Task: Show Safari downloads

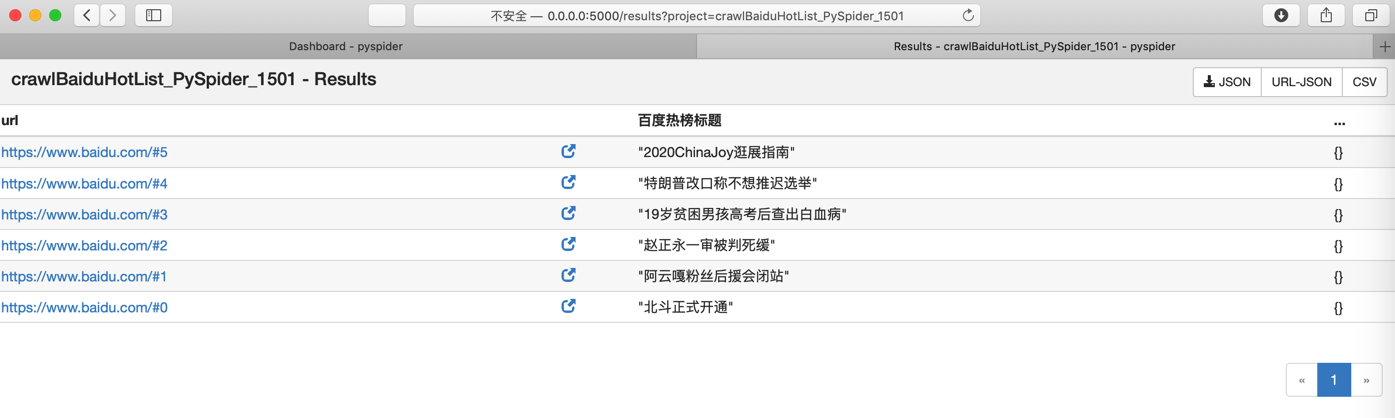Action: (1281, 15)
